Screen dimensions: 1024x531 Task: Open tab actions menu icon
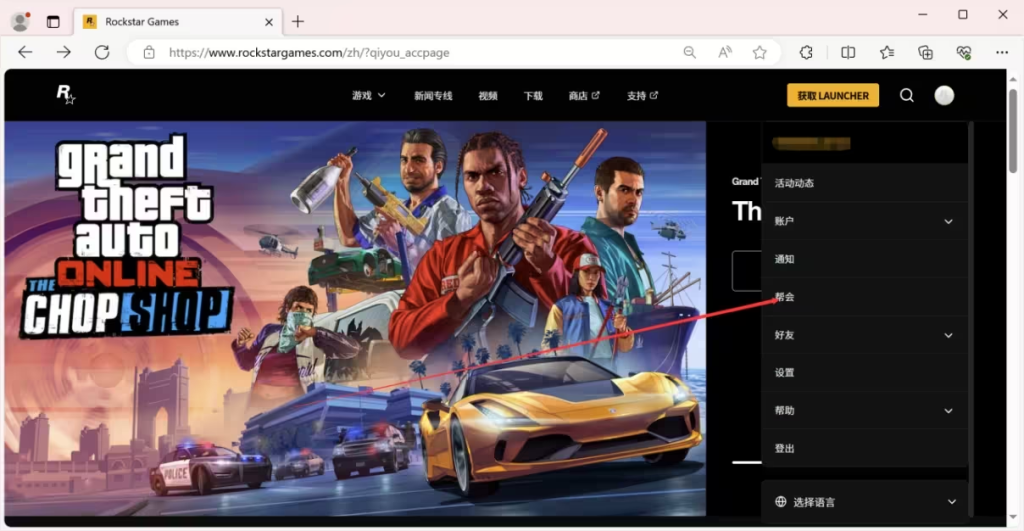[53, 22]
